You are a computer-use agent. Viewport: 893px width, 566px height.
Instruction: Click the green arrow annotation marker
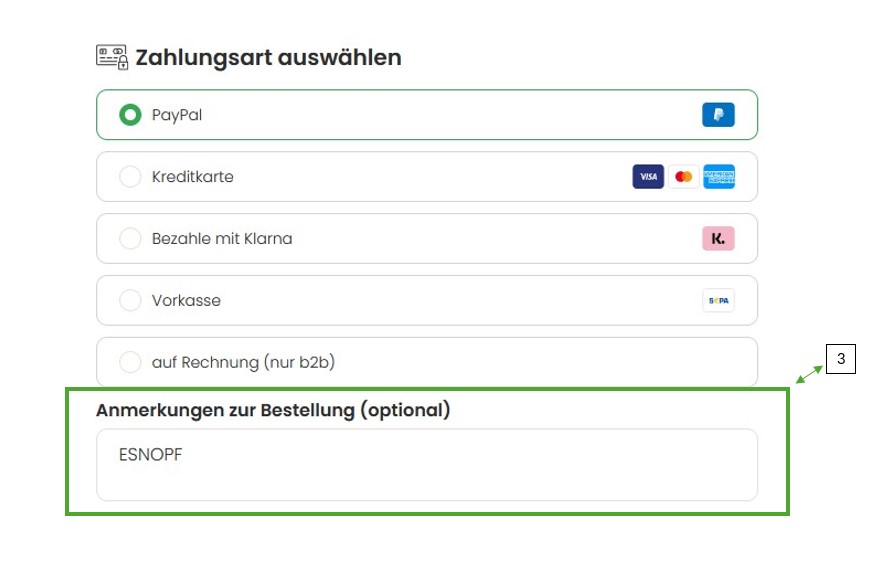pos(809,375)
